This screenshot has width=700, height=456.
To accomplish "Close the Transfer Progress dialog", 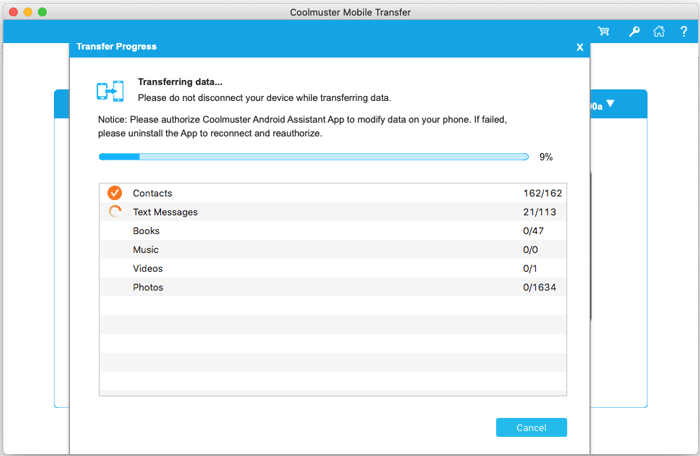I will [580, 47].
